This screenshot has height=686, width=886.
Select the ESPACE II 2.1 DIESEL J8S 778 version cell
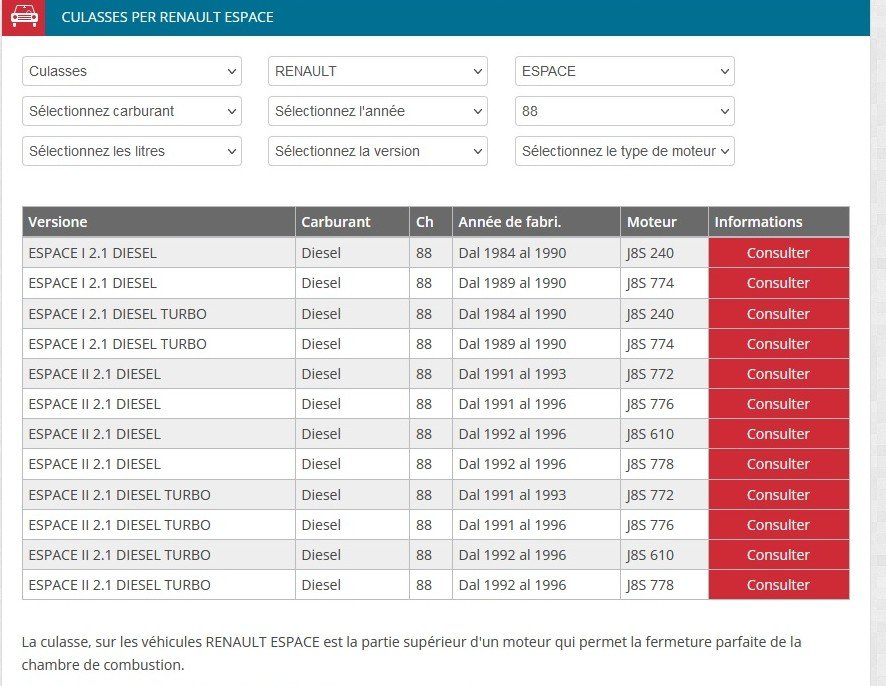coord(95,464)
